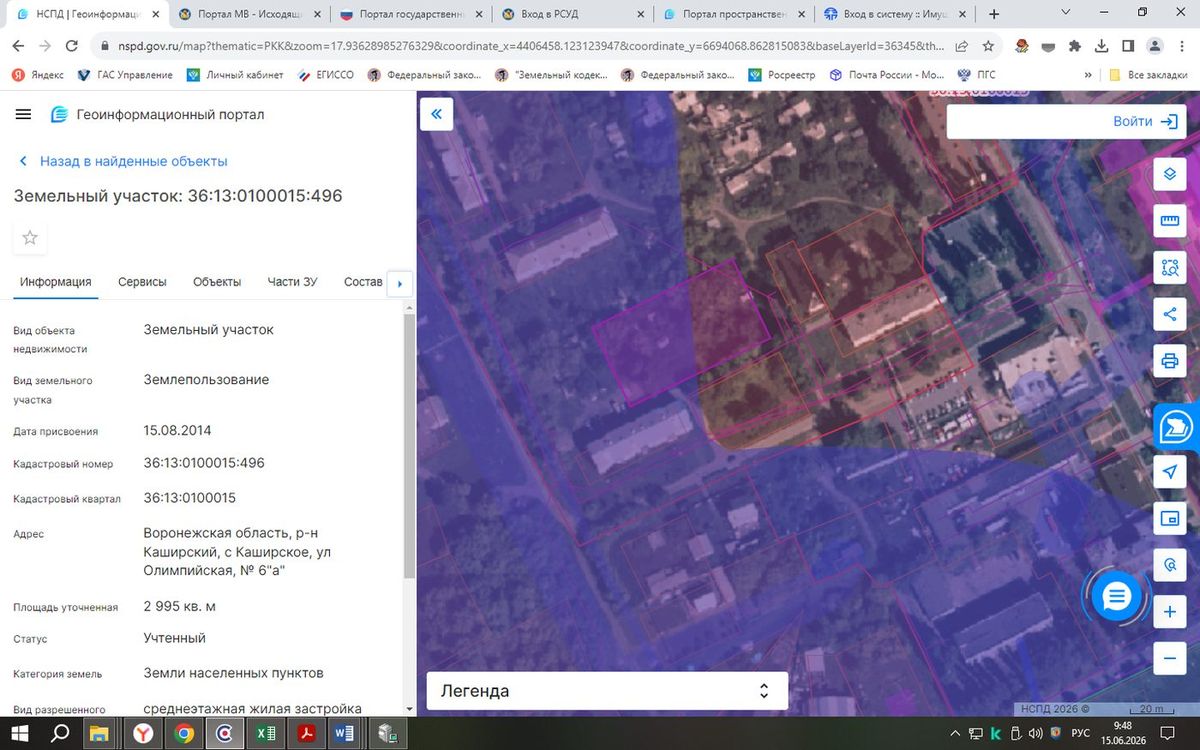Click the date 15.08.2014 value

pyautogui.click(x=177, y=431)
